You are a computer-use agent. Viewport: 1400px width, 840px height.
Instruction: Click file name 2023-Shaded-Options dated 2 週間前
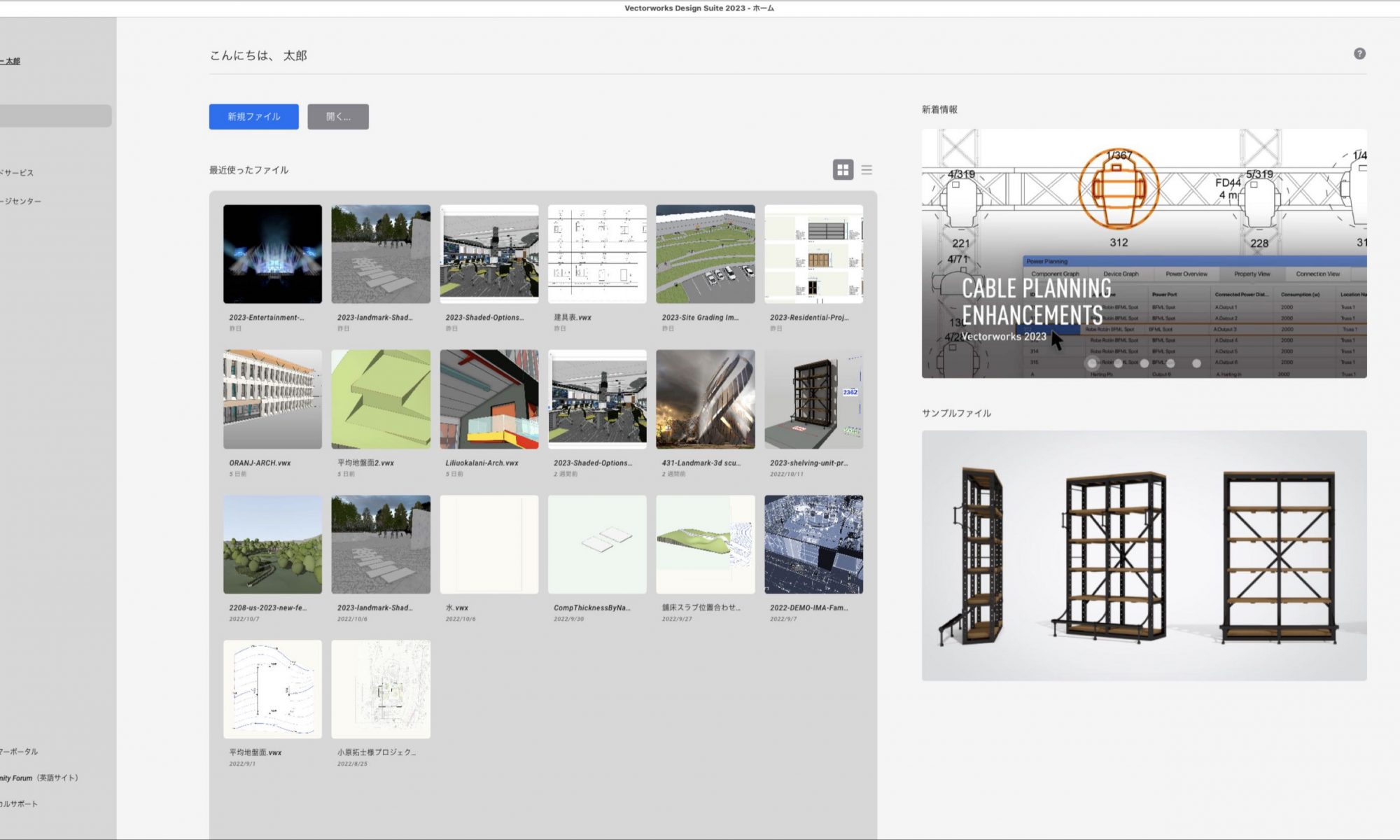click(592, 463)
